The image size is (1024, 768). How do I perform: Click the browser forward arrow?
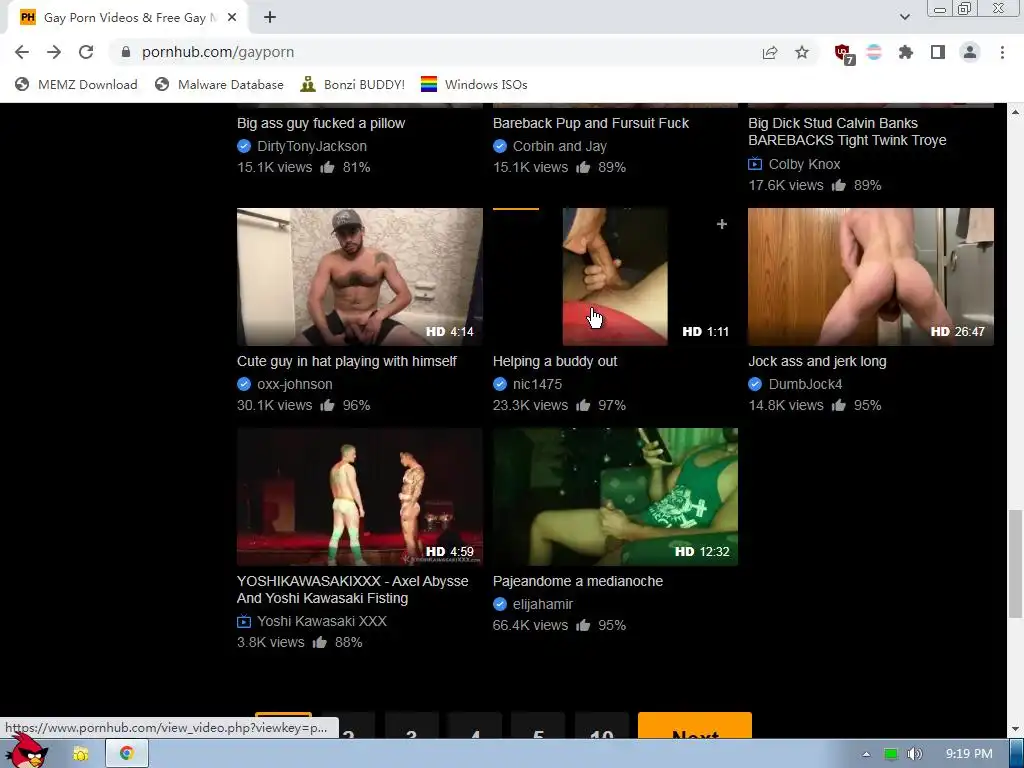coord(54,52)
